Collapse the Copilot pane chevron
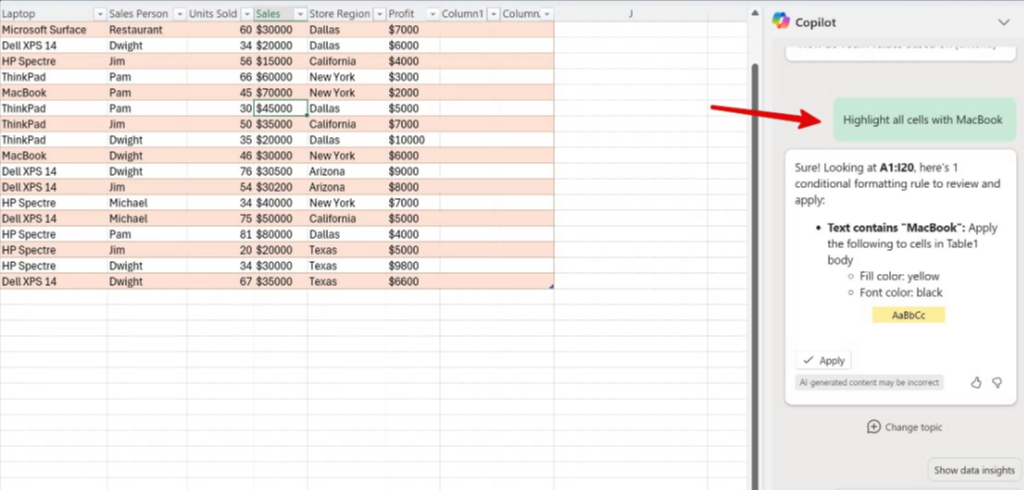This screenshot has width=1024, height=490. point(1004,22)
